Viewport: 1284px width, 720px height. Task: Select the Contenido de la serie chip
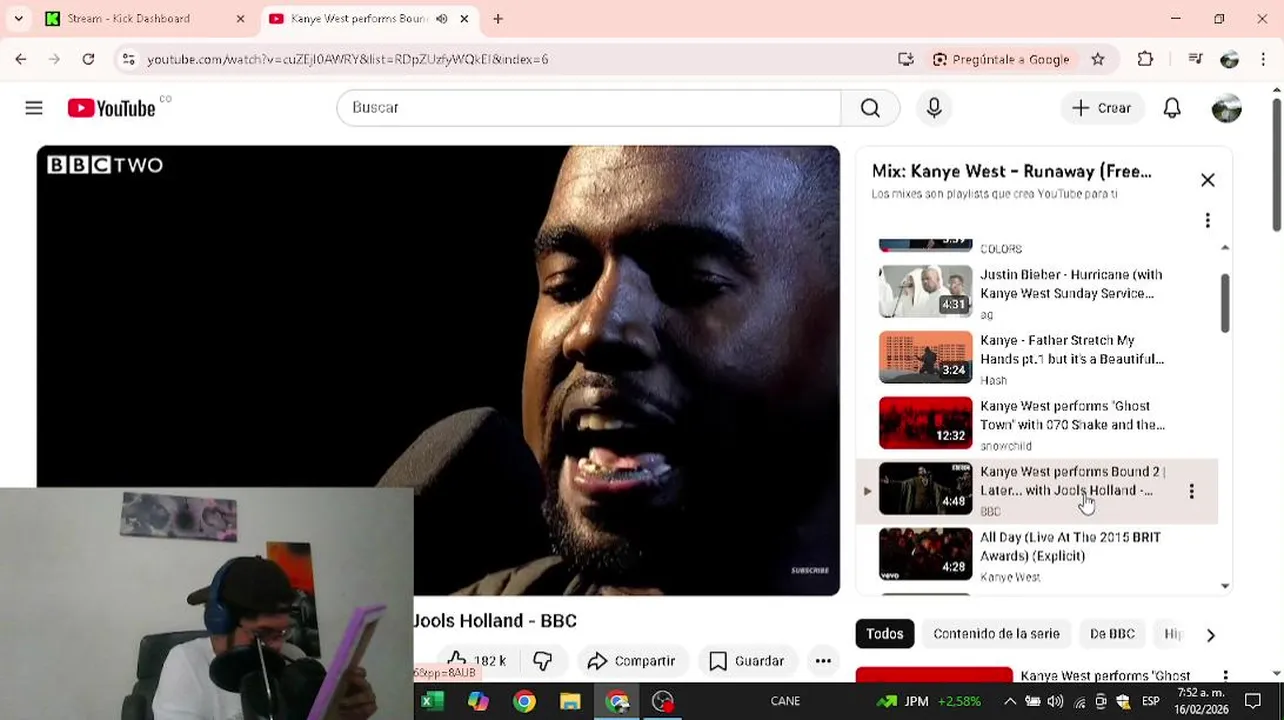(996, 634)
